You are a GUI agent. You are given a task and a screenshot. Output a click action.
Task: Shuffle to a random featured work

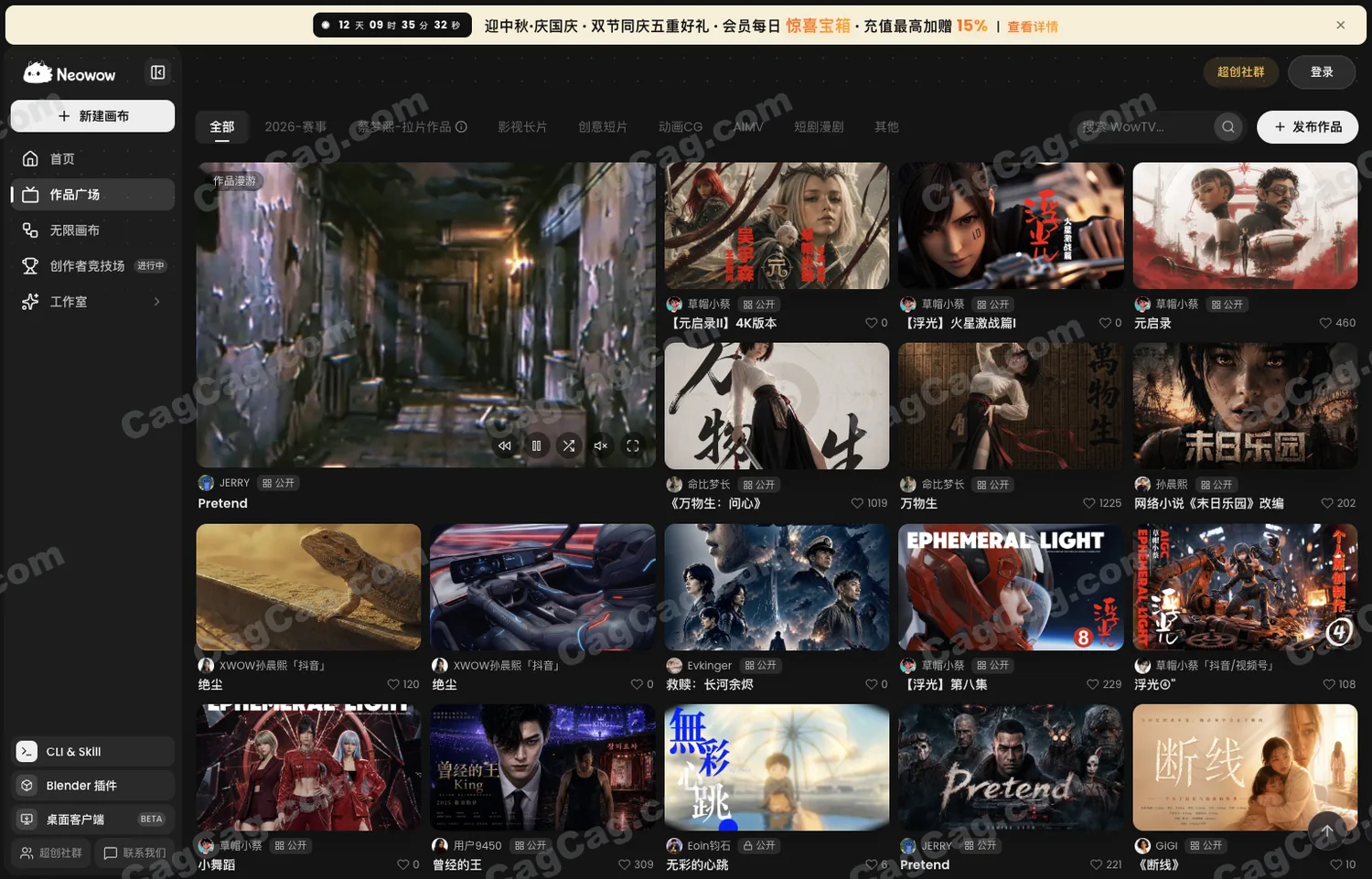[569, 446]
